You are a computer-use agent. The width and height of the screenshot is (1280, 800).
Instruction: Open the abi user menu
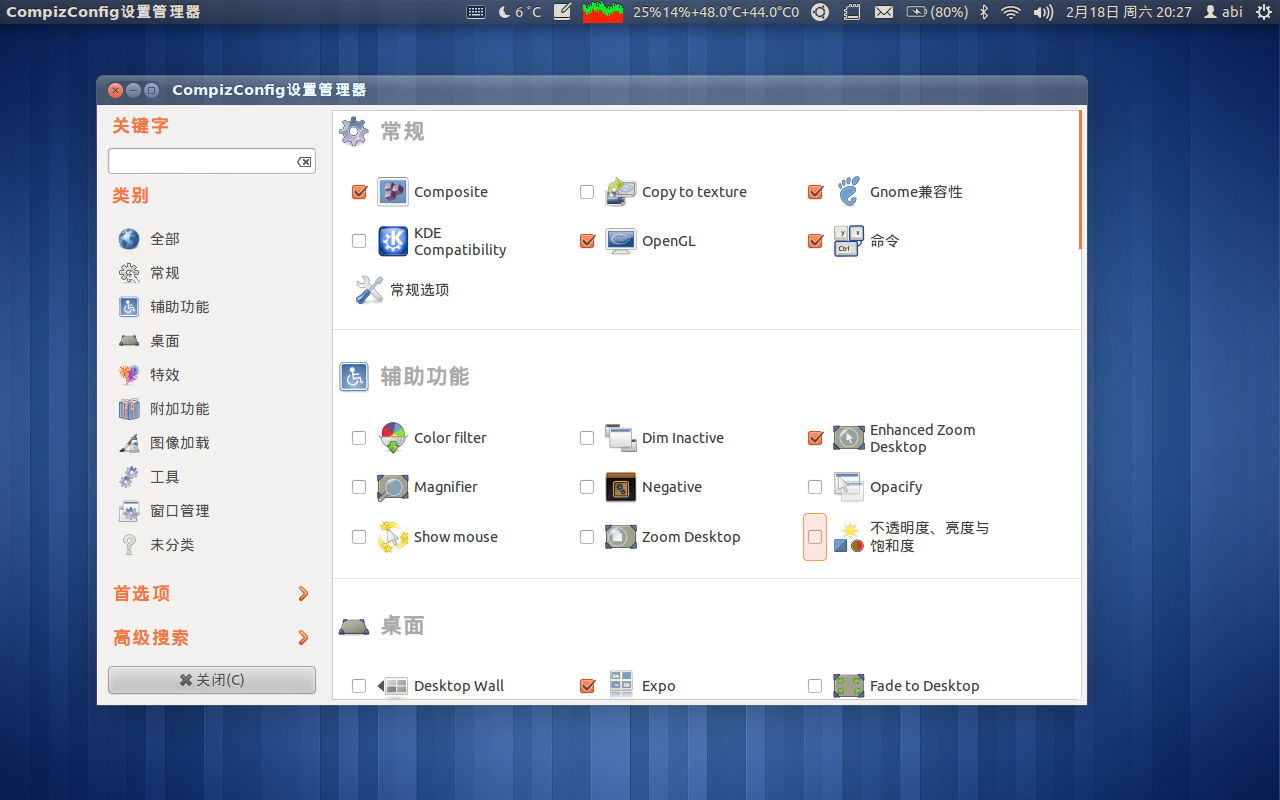[1223, 12]
